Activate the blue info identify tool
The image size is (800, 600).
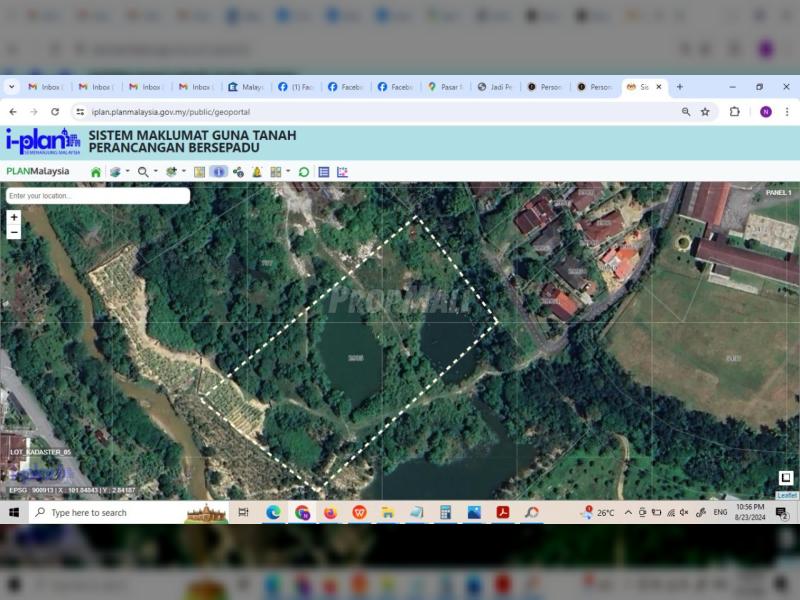click(218, 172)
